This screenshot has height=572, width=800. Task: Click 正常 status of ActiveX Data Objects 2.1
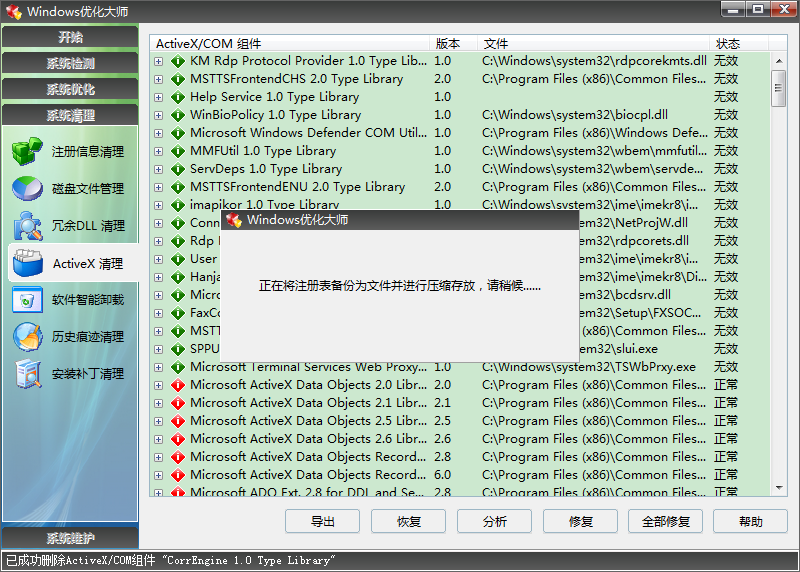726,403
